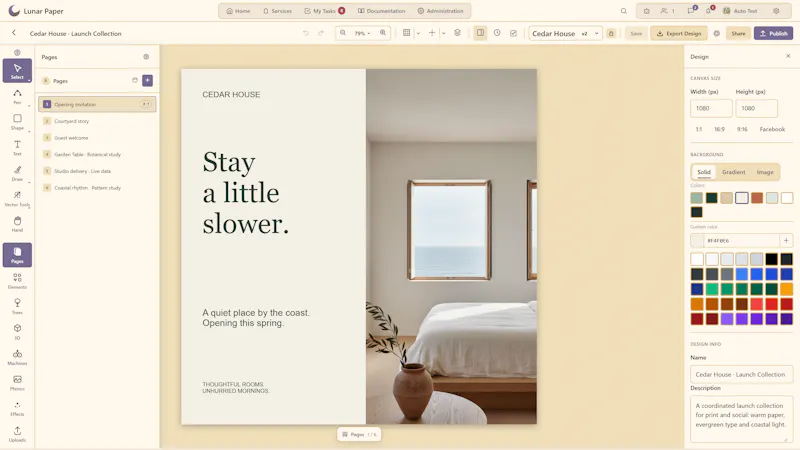The width and height of the screenshot is (800, 450).
Task: Switch background type to Gradient
Action: pyautogui.click(x=734, y=172)
